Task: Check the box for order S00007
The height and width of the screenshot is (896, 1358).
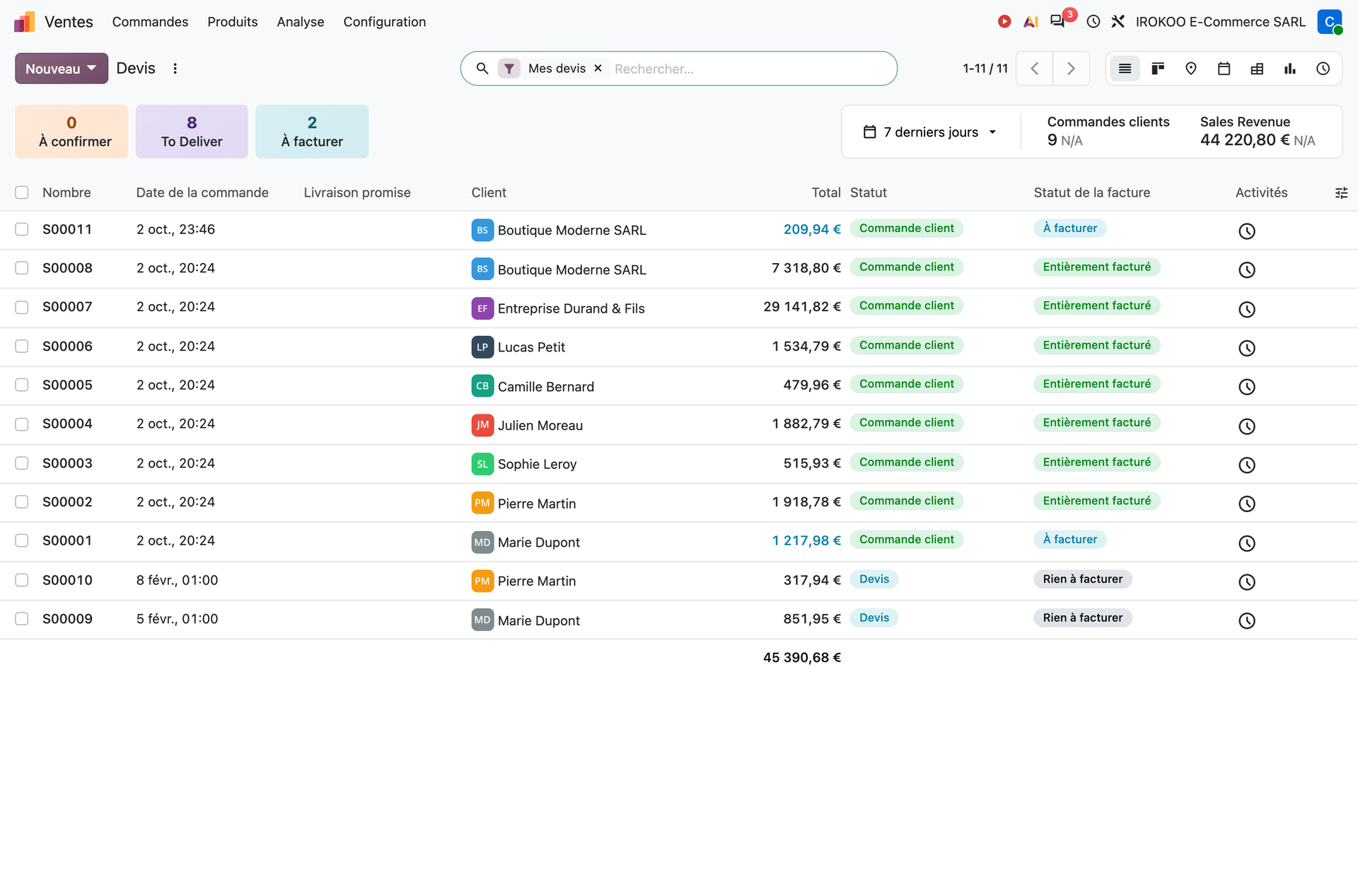Action: pyautogui.click(x=22, y=307)
